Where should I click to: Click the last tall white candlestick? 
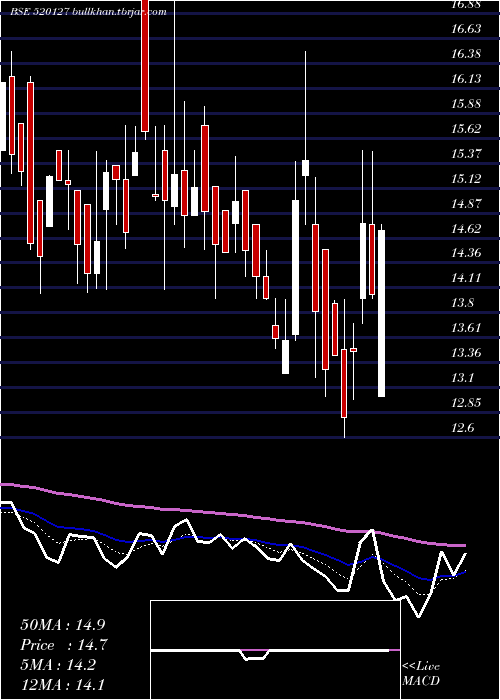(x=382, y=313)
